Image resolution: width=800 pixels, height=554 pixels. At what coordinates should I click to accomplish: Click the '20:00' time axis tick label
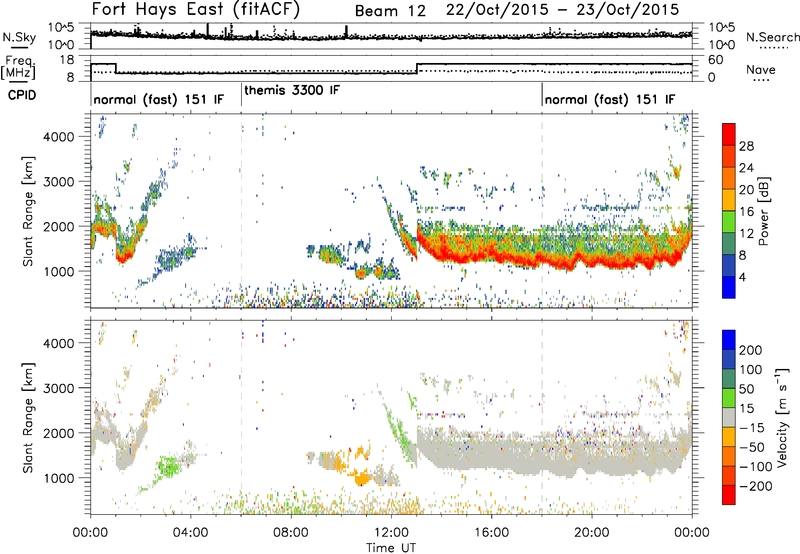pos(591,533)
